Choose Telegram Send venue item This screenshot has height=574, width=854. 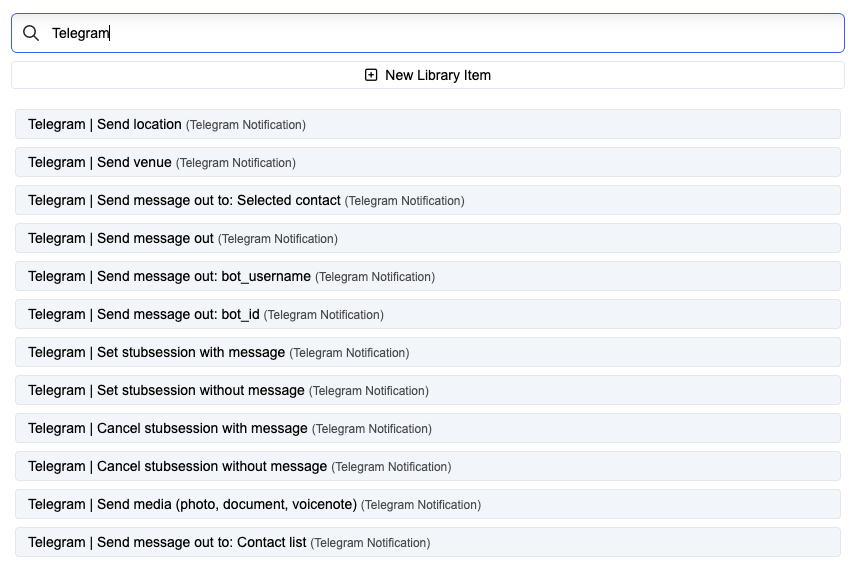pyautogui.click(x=428, y=162)
